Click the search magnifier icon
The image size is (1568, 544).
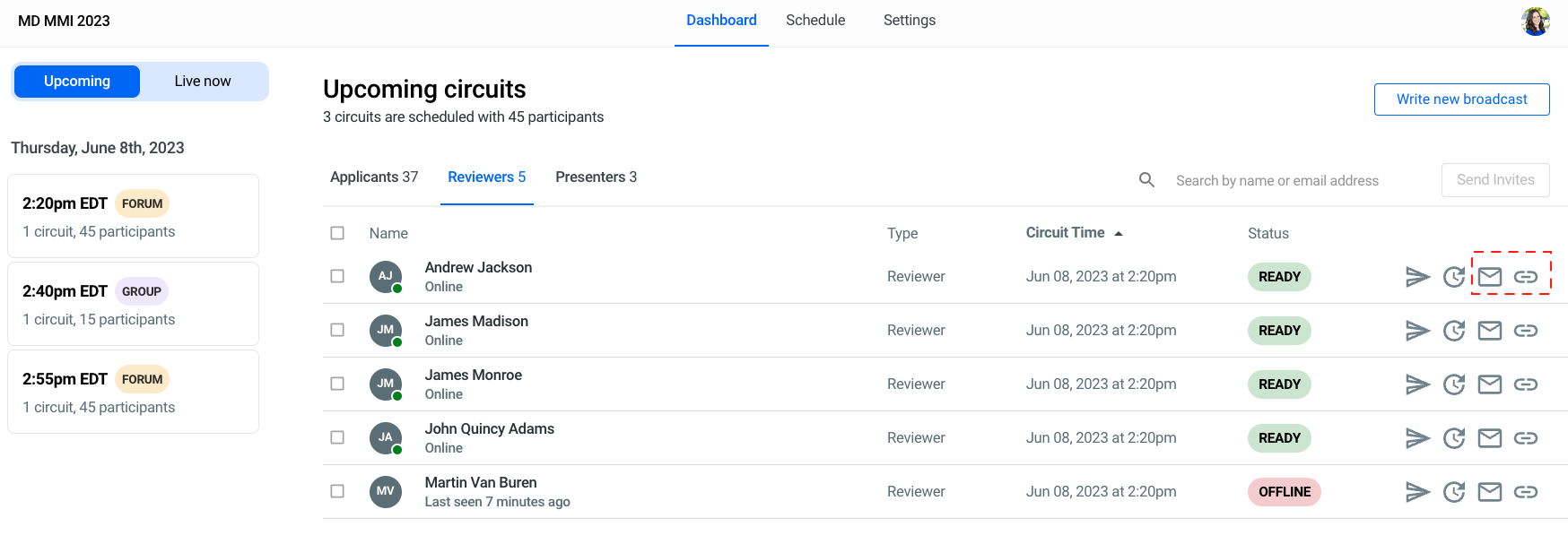pos(1146,180)
